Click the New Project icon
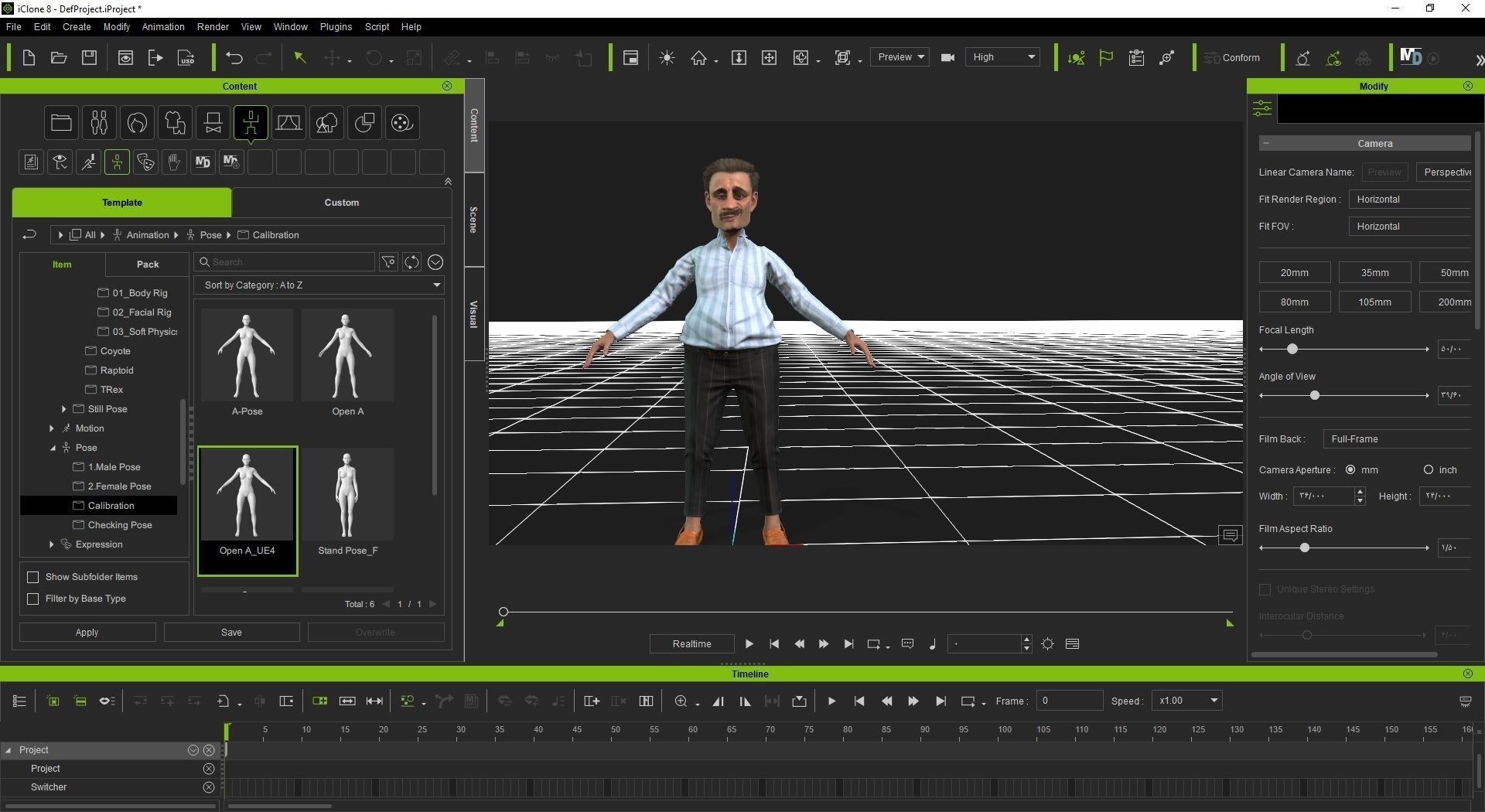1485x812 pixels. pyautogui.click(x=29, y=58)
